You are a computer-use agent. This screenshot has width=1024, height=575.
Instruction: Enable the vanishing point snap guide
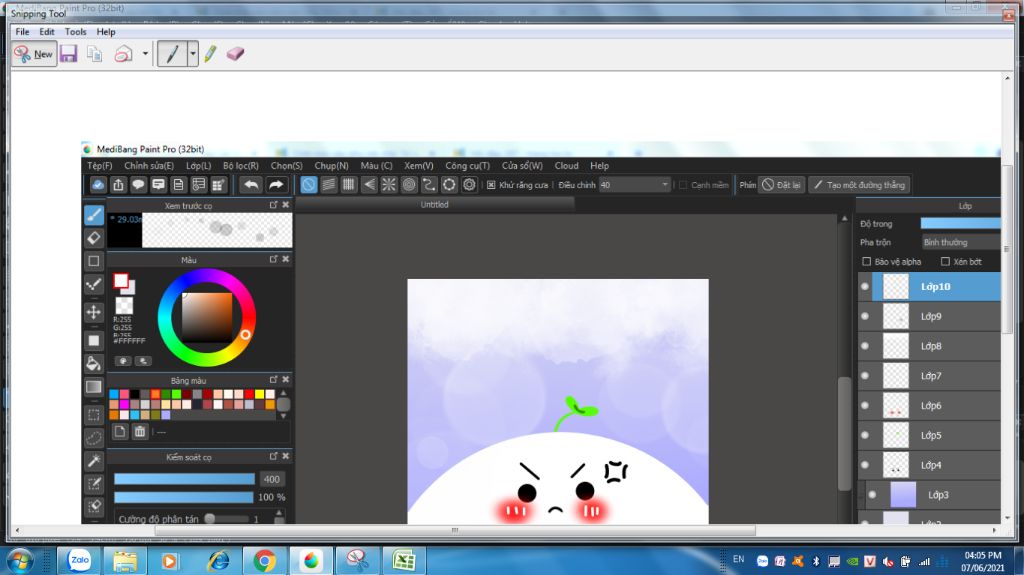click(x=369, y=185)
